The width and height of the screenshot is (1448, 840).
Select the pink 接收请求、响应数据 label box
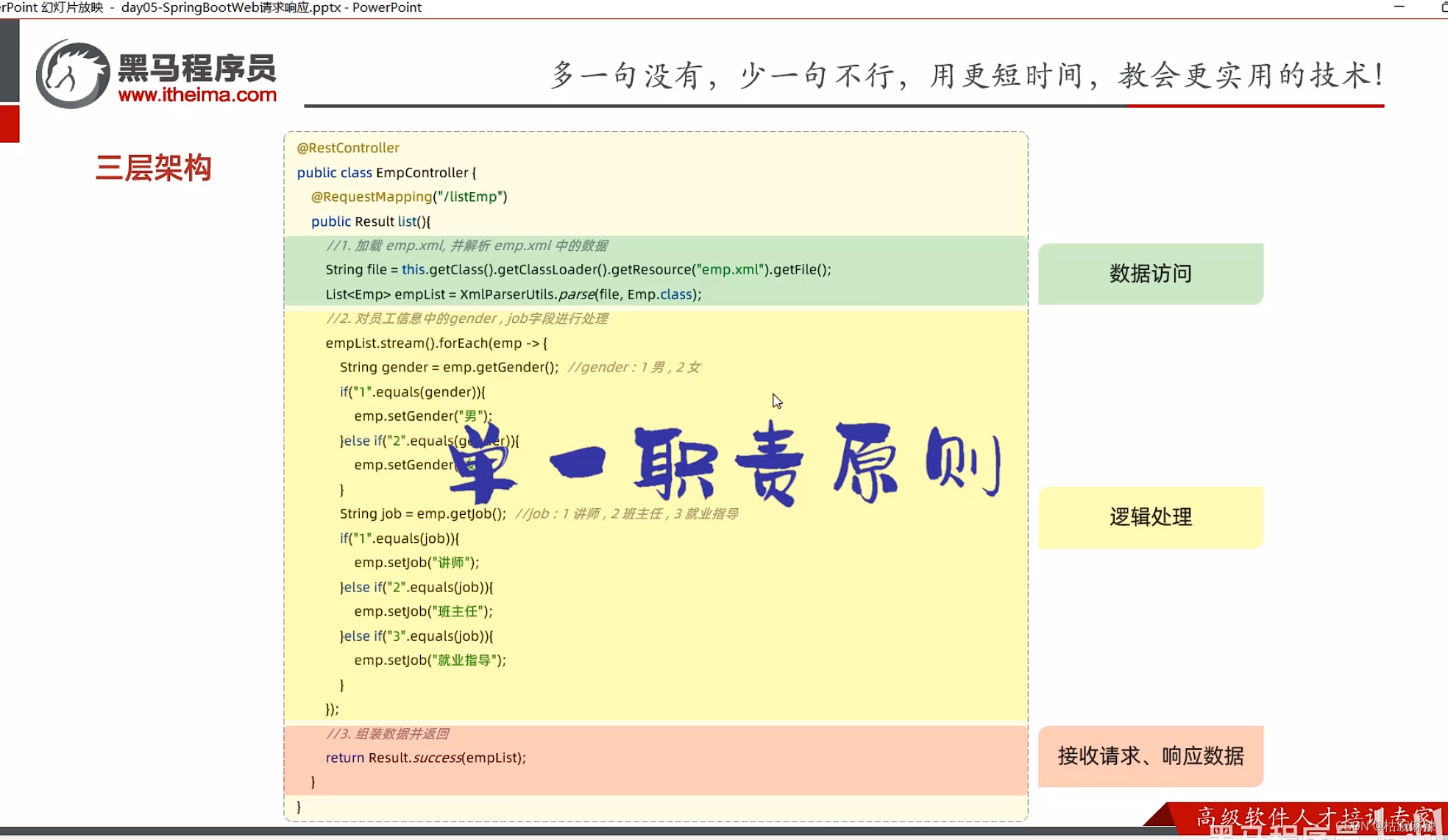(1150, 755)
